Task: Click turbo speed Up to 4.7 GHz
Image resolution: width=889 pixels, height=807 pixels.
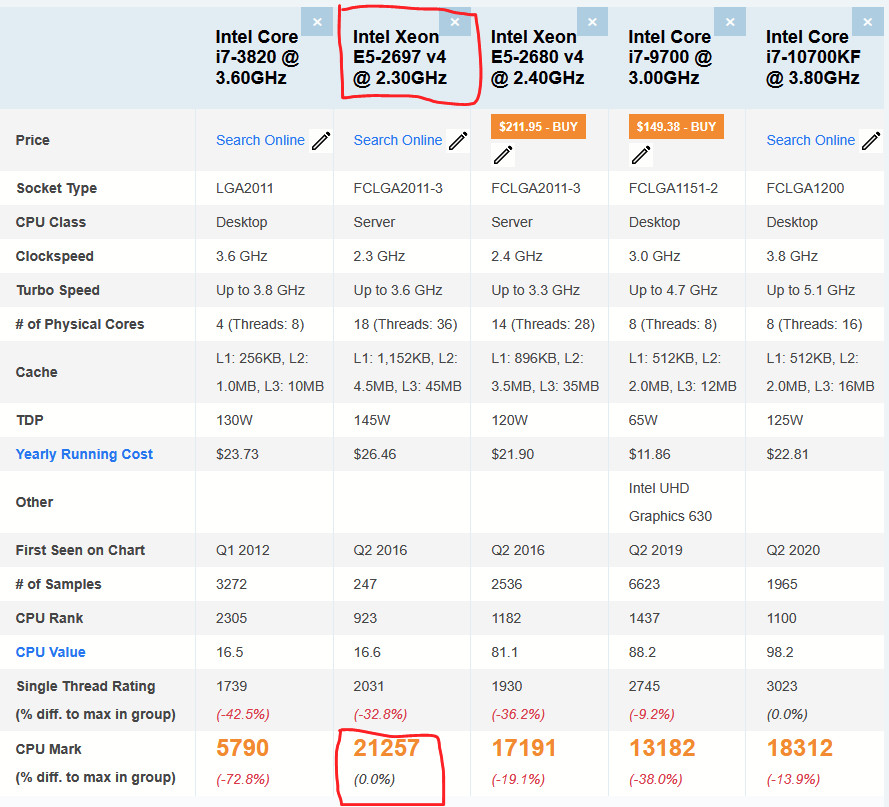Action: point(673,290)
